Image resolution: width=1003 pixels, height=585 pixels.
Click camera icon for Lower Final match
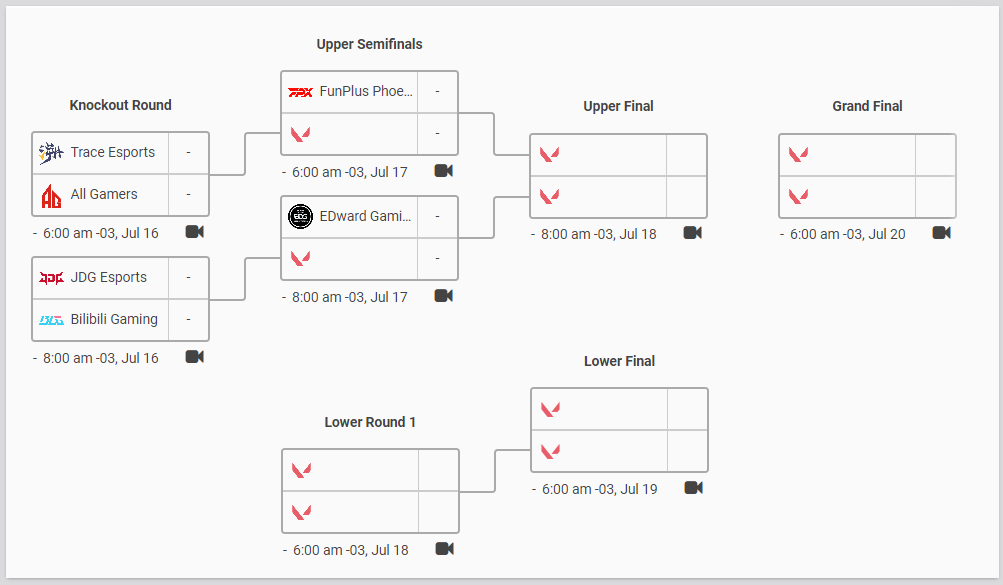coord(693,488)
